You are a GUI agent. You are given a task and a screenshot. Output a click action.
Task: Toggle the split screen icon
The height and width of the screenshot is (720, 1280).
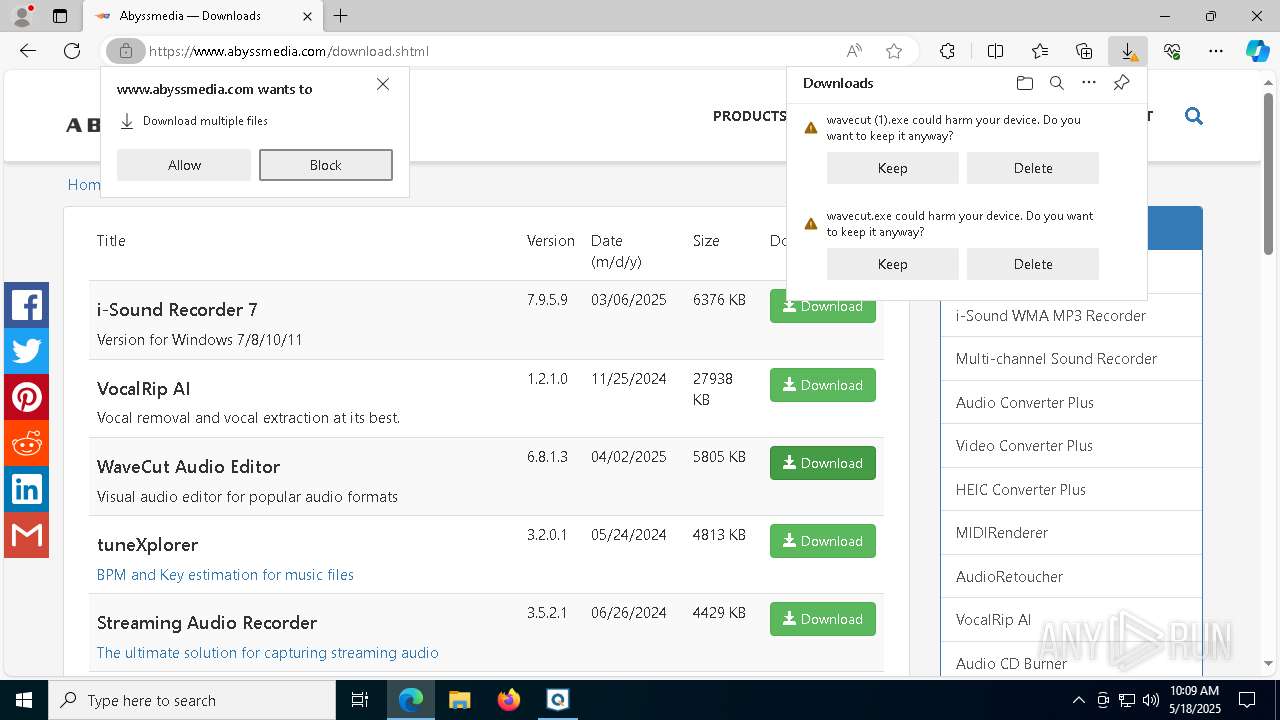[995, 51]
